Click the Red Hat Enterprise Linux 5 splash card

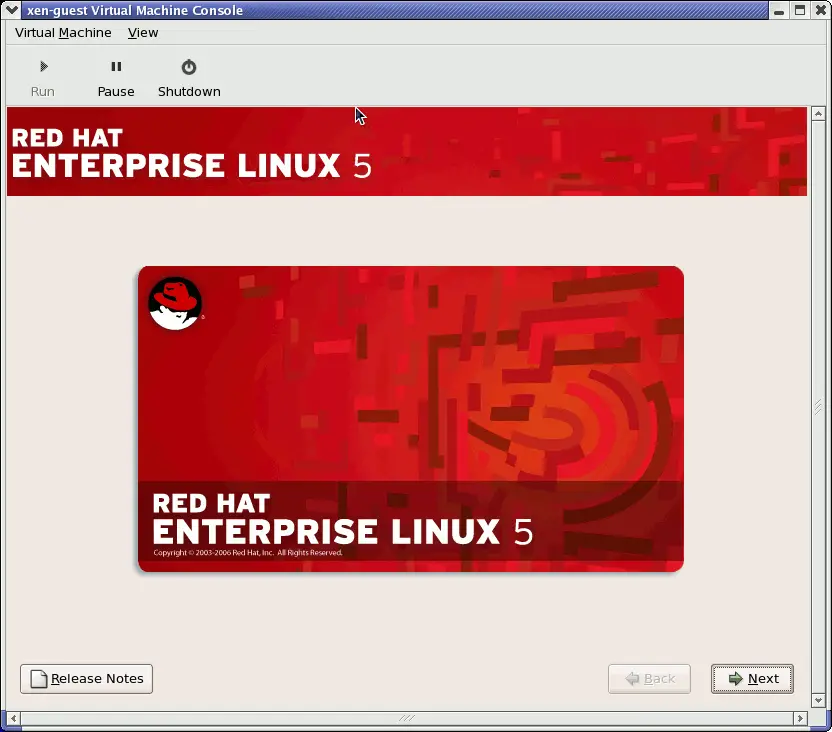(410, 418)
